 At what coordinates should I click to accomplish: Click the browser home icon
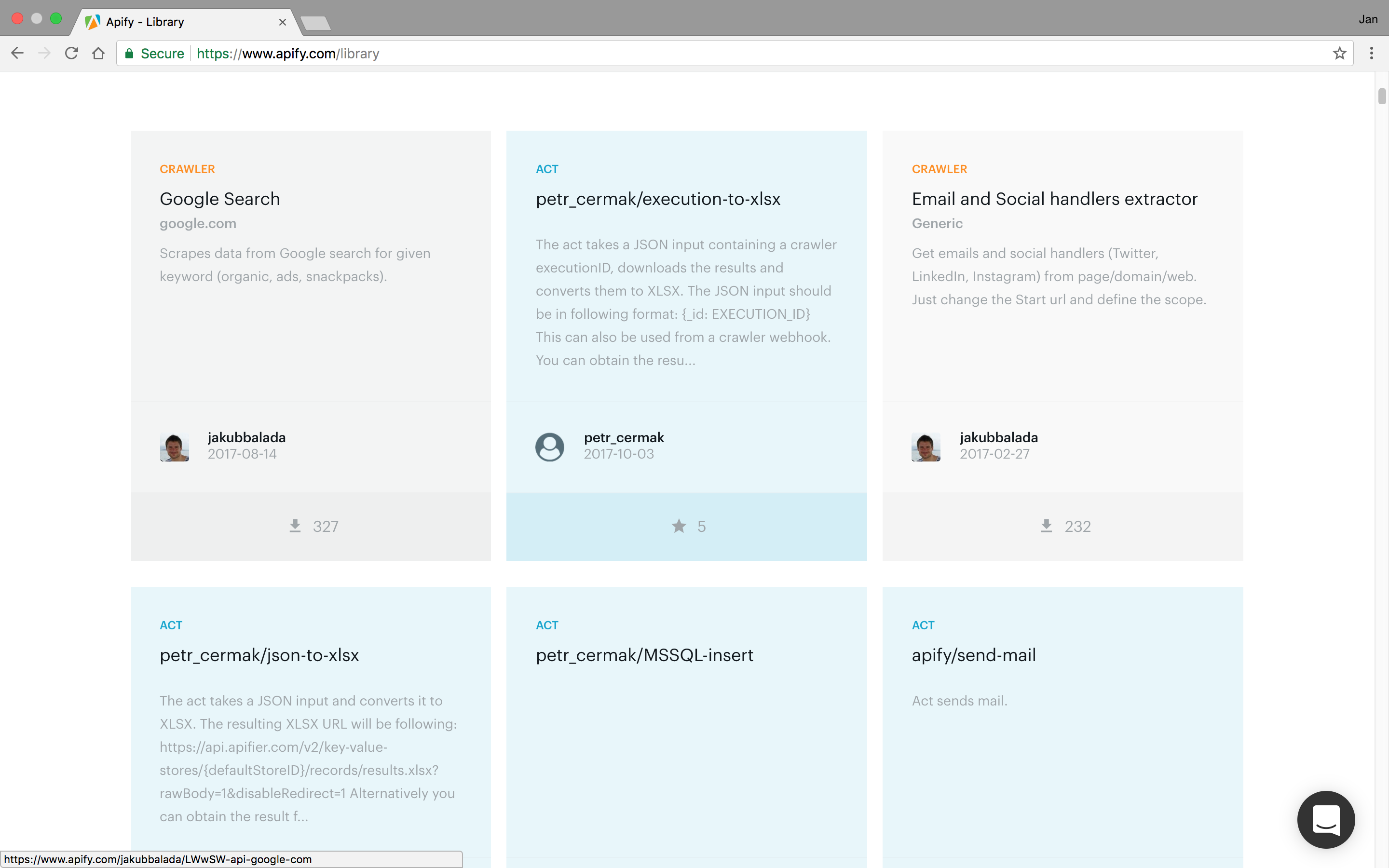[x=99, y=54]
